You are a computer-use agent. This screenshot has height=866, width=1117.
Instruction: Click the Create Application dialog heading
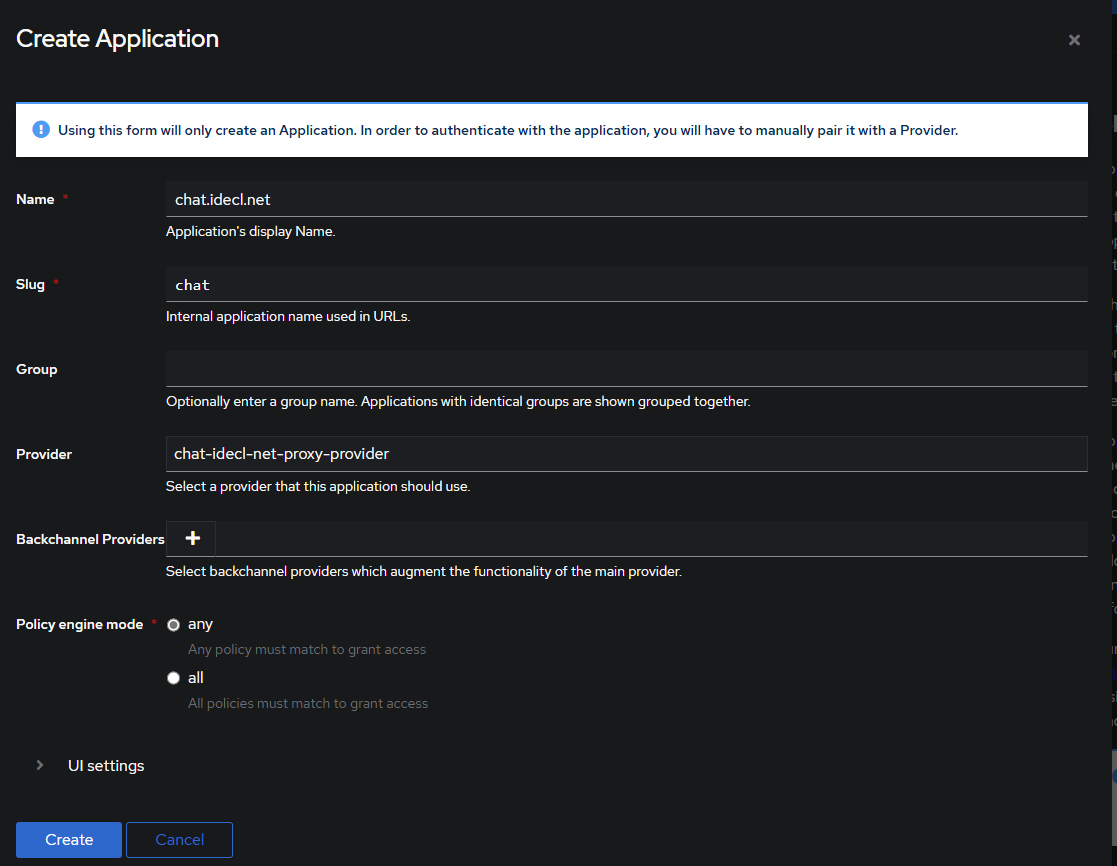[x=118, y=39]
